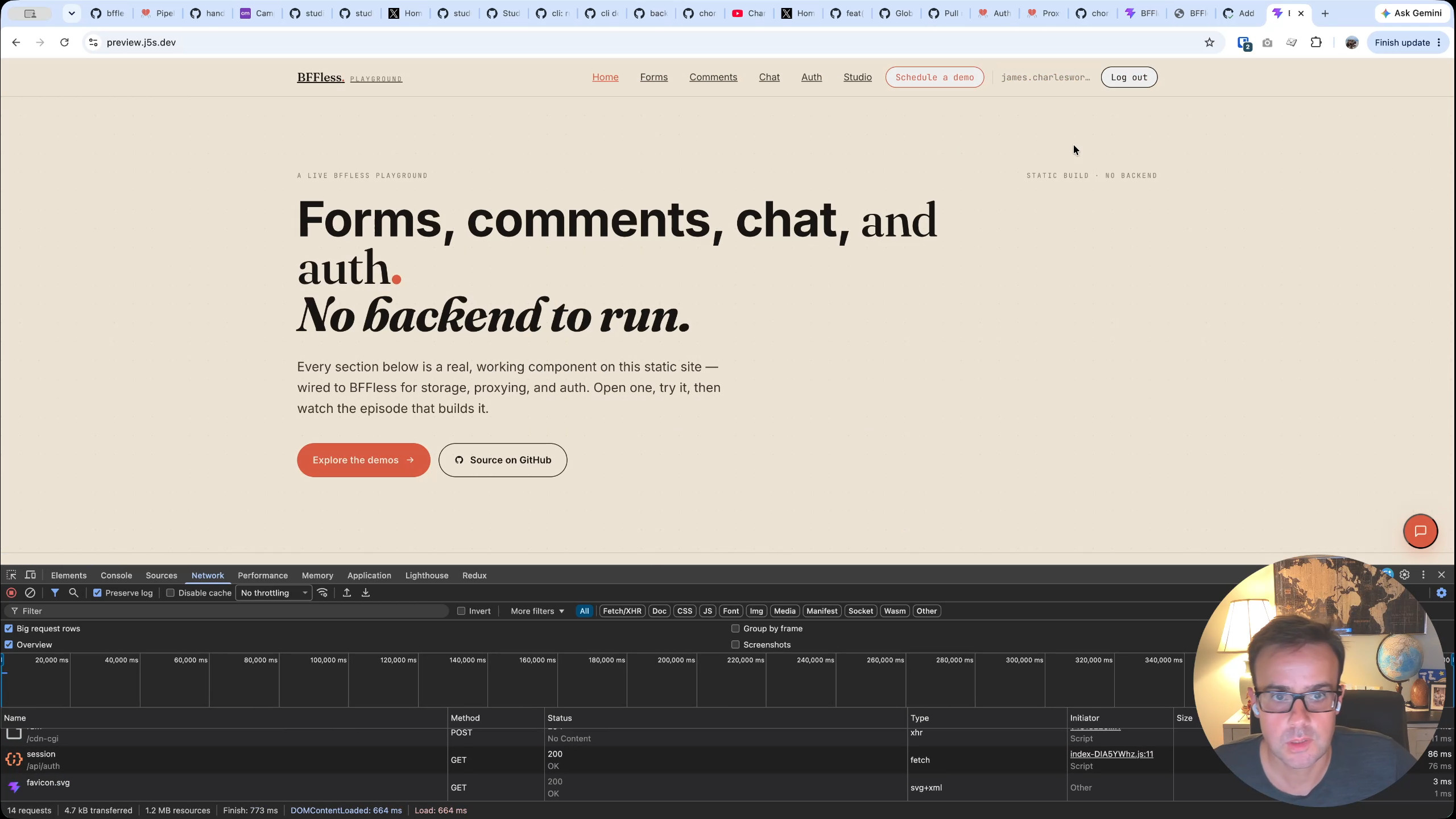Export HAR with the download icon

[366, 593]
